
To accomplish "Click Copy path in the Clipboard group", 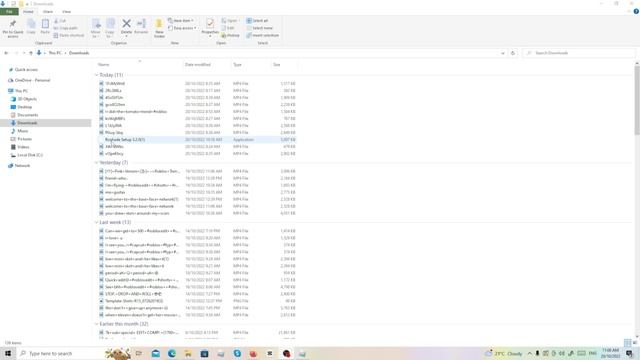I will (x=65, y=28).
